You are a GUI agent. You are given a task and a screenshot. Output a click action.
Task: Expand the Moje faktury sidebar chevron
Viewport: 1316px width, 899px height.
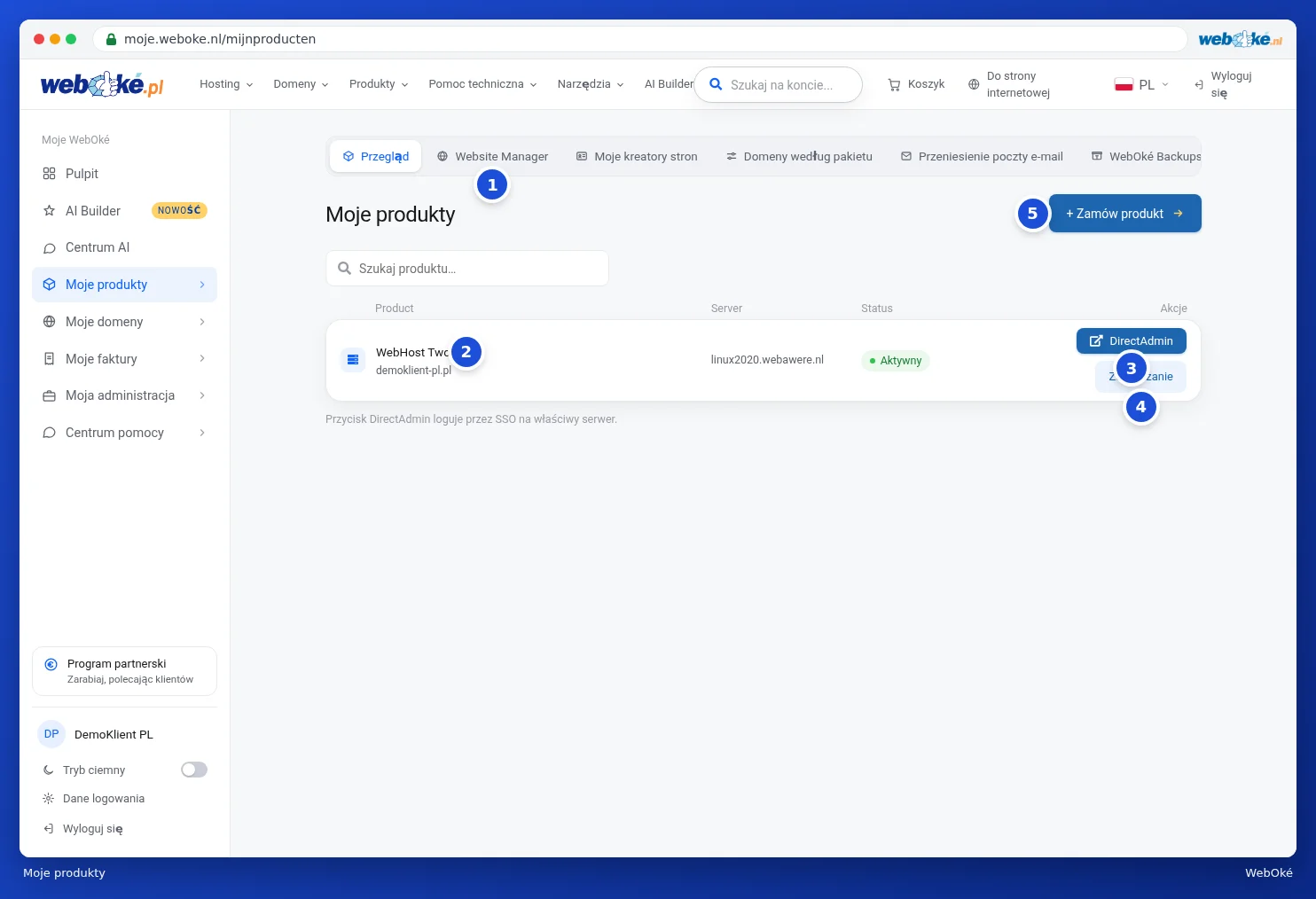pos(202,359)
